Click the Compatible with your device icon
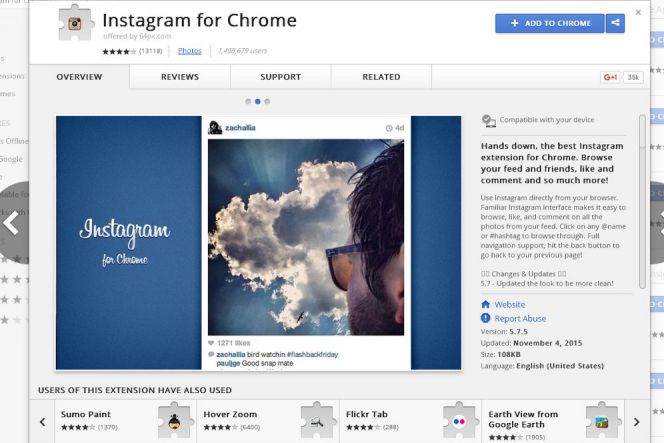This screenshot has width=664, height=443. (489, 121)
